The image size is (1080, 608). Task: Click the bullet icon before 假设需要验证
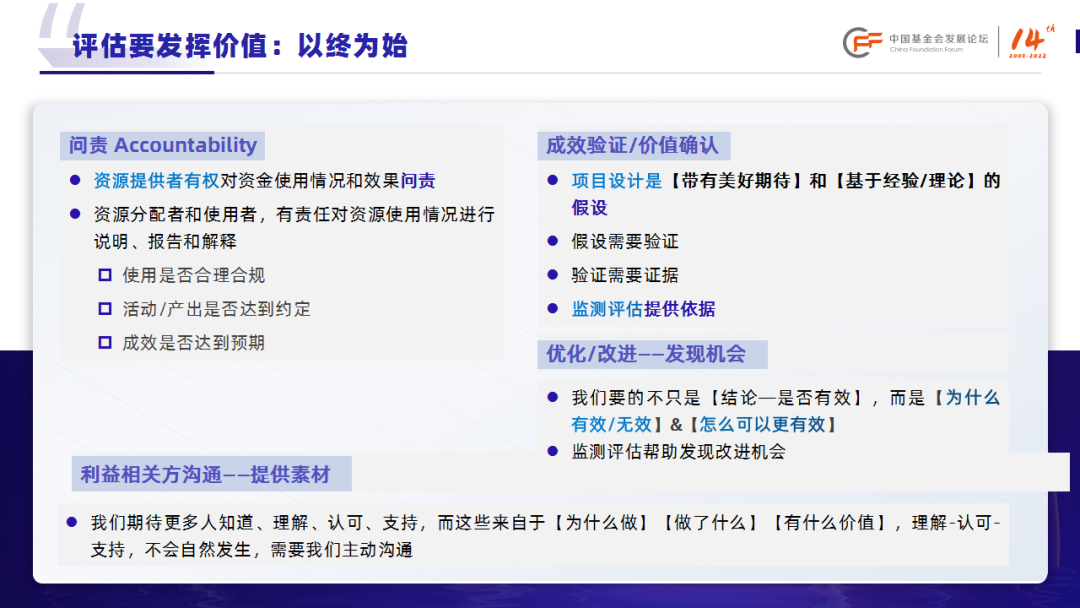tap(553, 241)
